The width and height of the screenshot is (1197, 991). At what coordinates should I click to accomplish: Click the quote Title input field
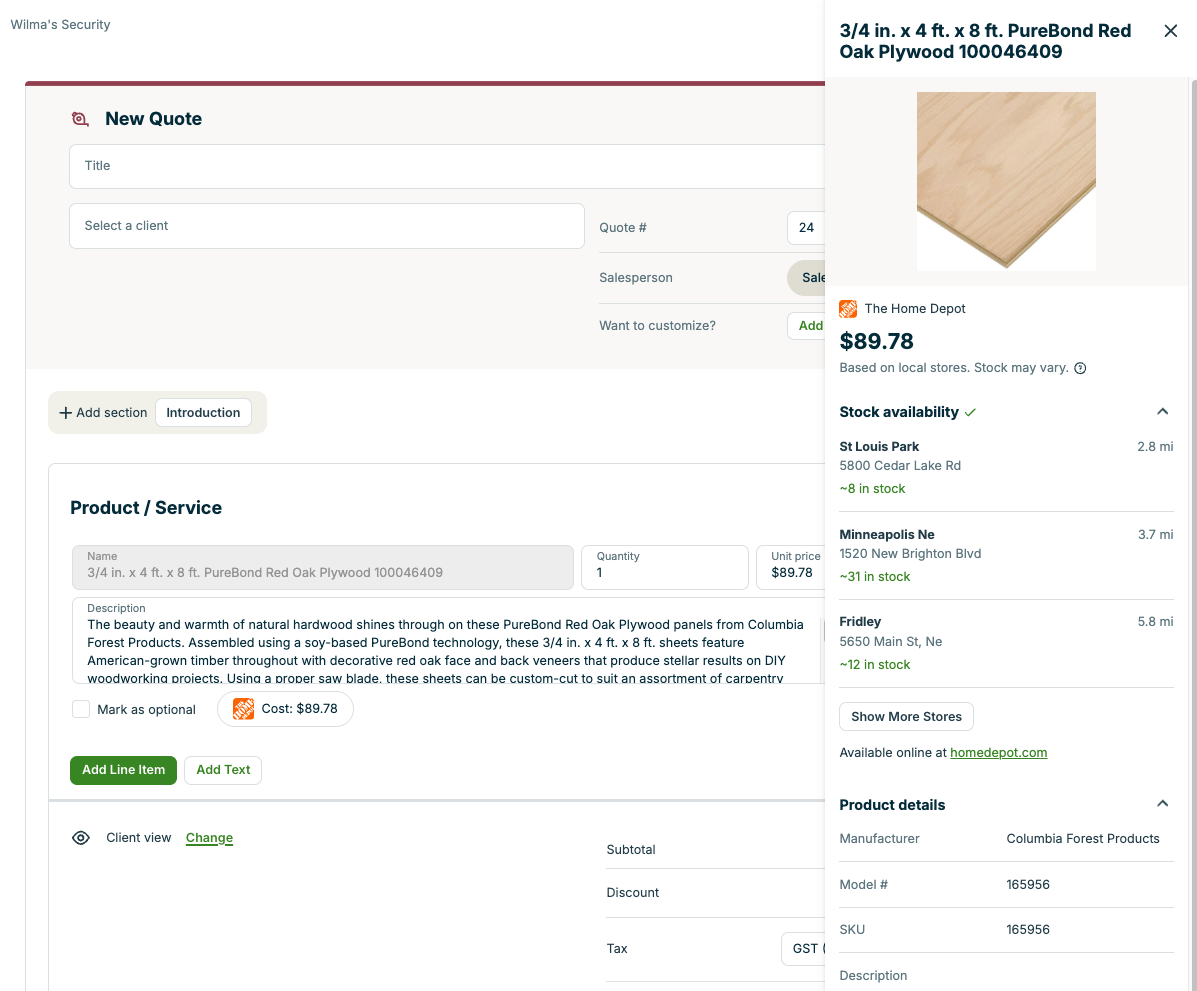(x=446, y=166)
